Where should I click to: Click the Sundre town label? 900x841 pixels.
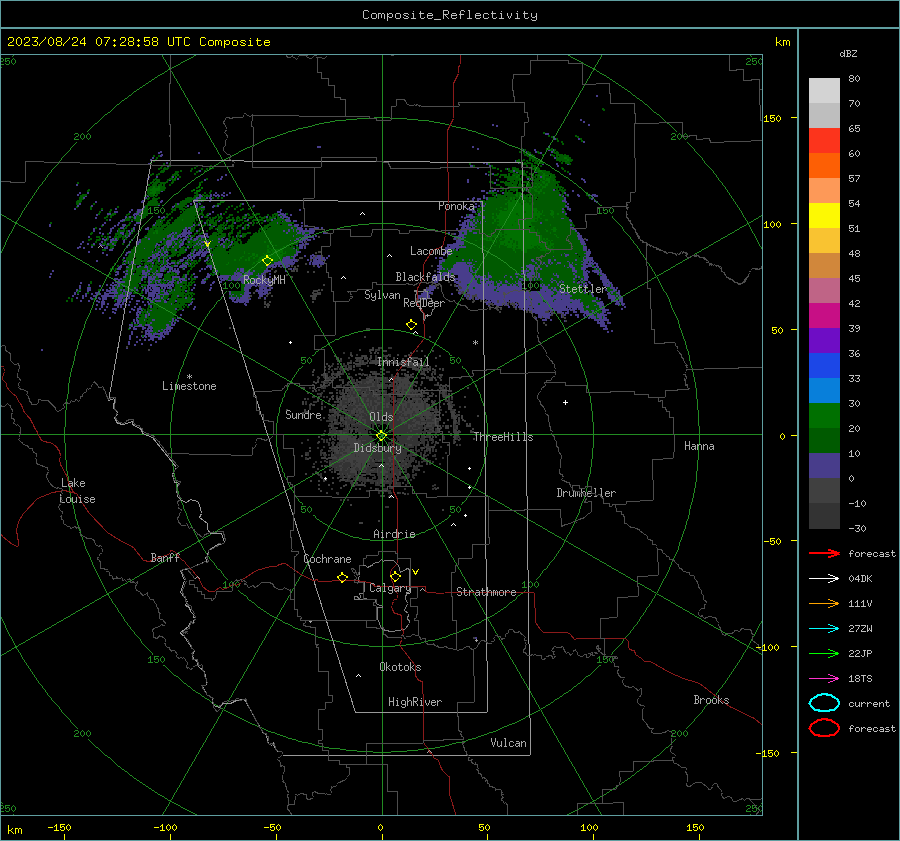point(303,414)
